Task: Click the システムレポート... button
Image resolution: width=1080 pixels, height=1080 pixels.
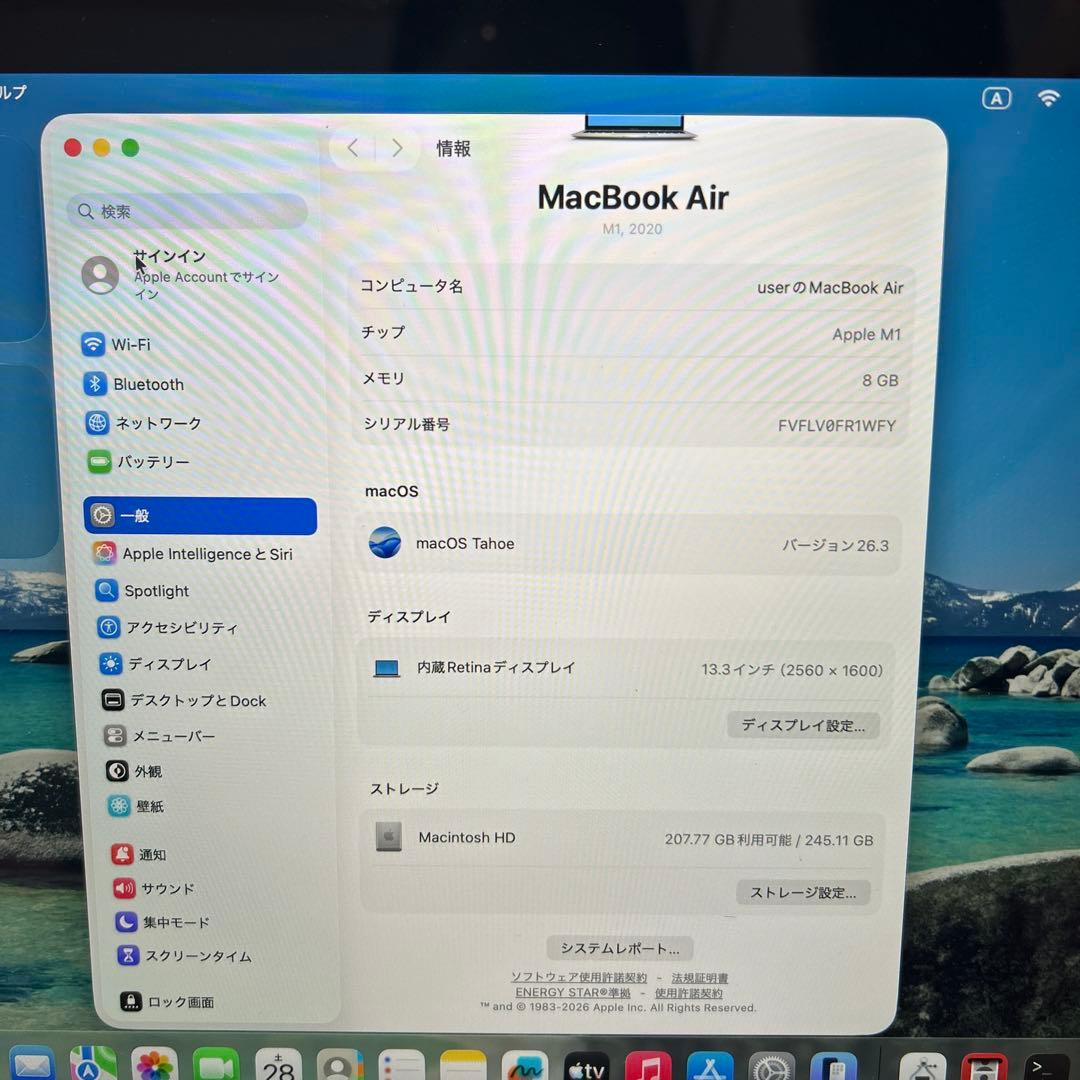Action: [x=620, y=948]
